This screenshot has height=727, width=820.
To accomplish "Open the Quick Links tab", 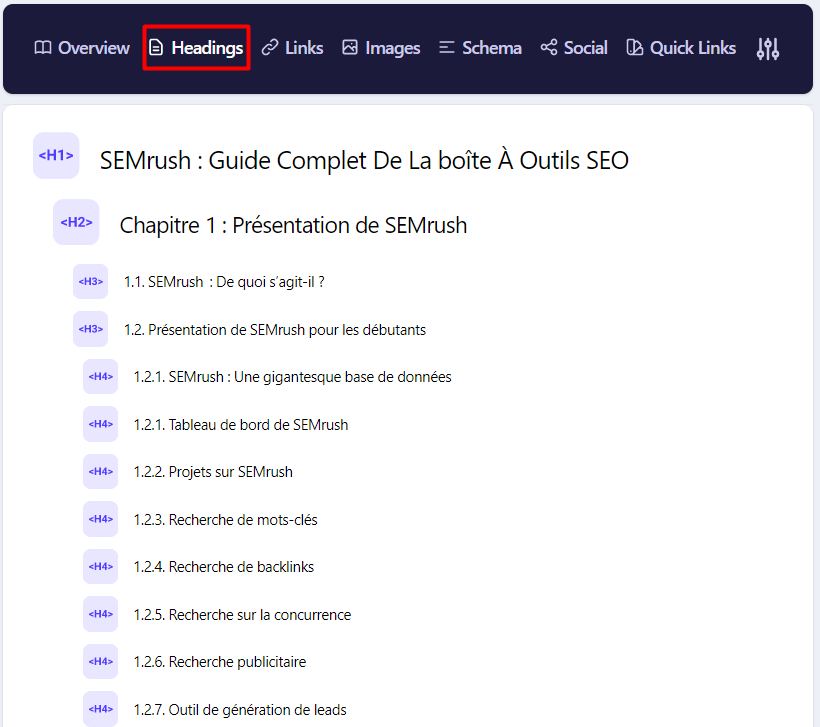I will (681, 48).
